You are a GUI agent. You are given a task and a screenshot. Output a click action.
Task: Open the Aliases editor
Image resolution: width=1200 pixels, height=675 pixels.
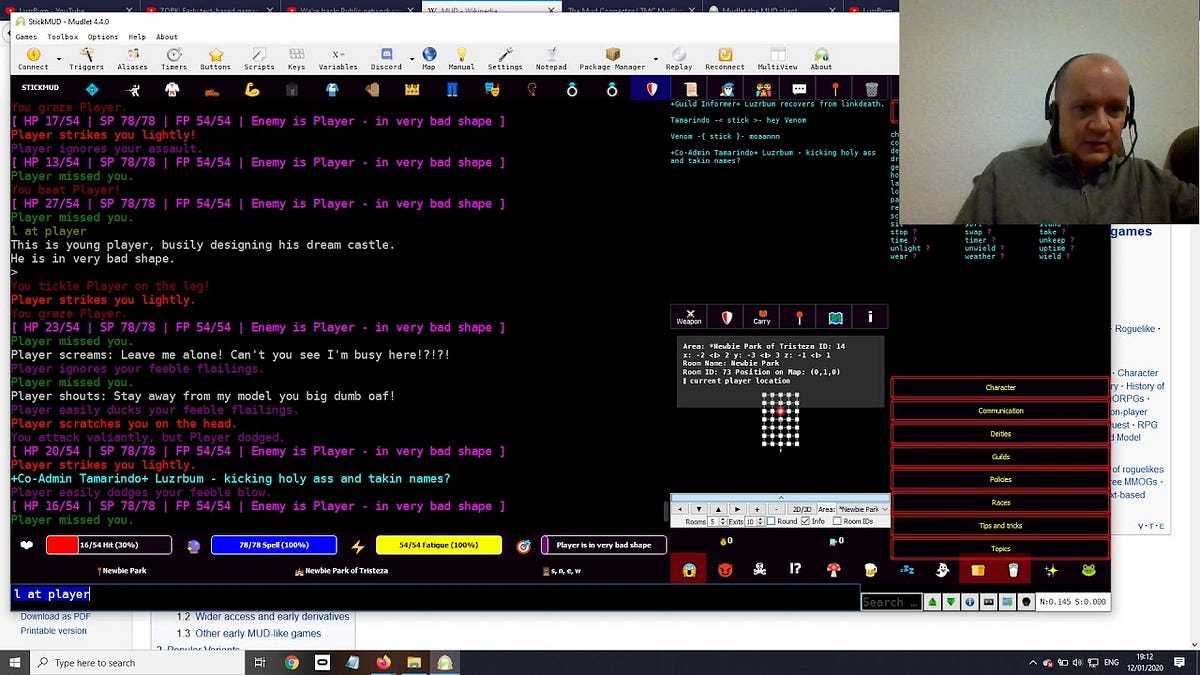click(x=132, y=59)
